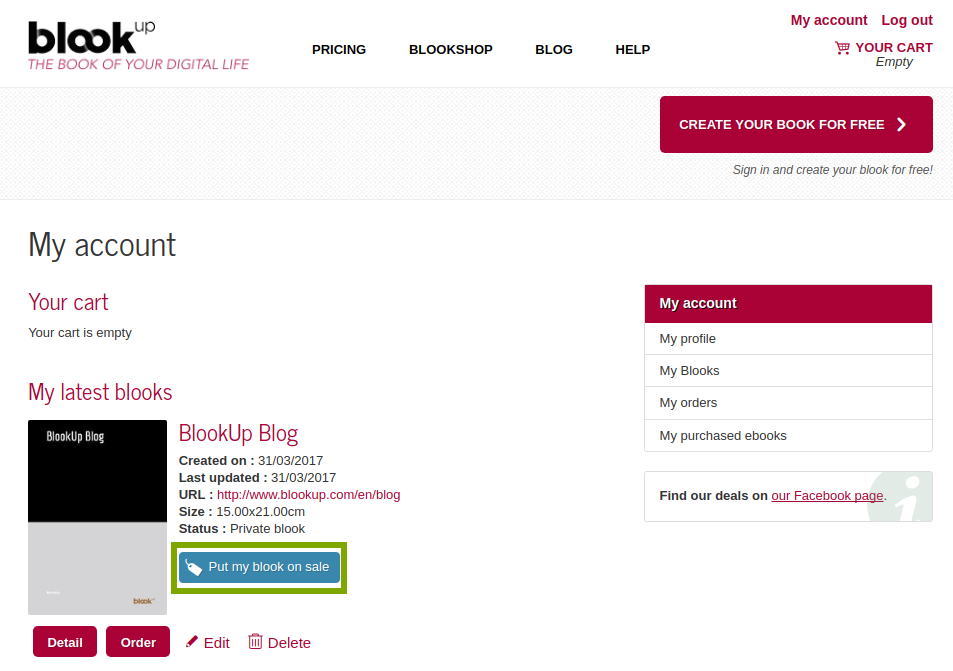
Task: Delete the BlookUp Blog blook
Action: 280,642
